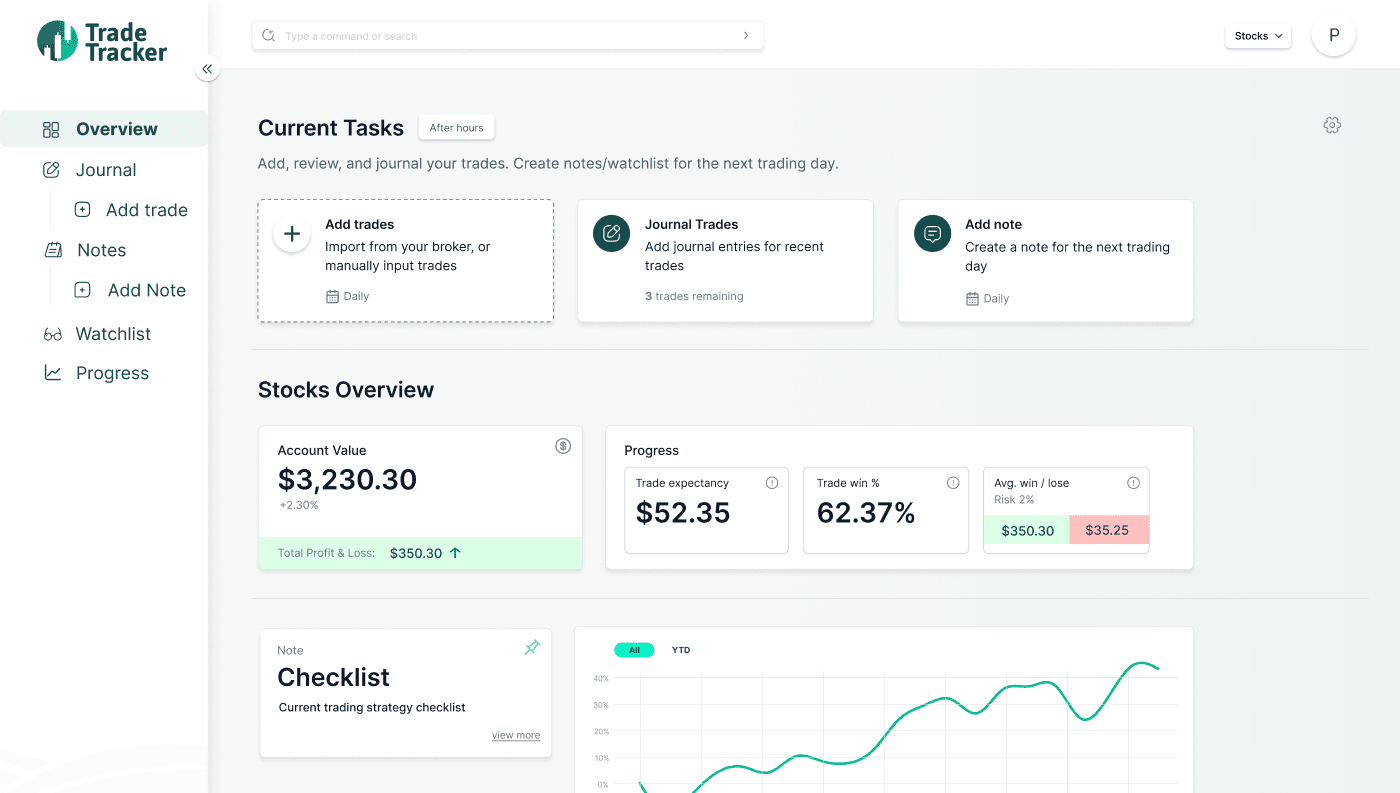
Task: Collapse the sidebar with the chevron
Action: pos(207,69)
